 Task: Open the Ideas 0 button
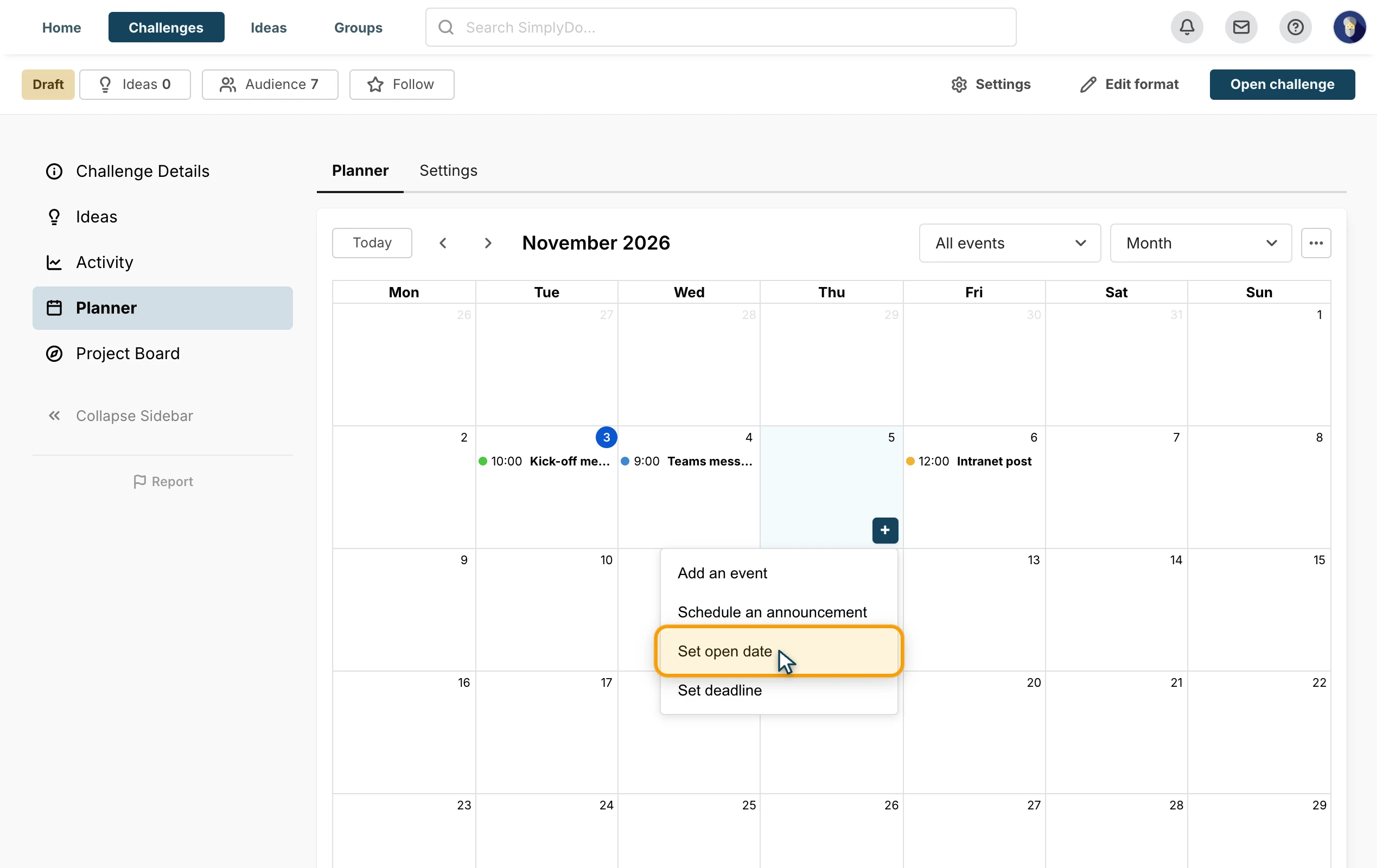click(x=135, y=85)
